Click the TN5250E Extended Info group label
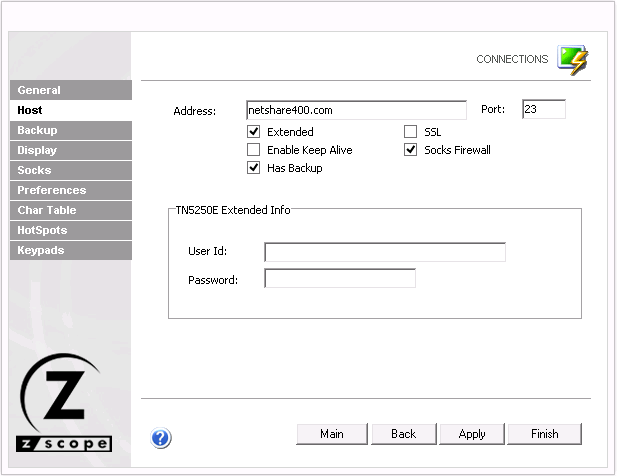Image resolution: width=618 pixels, height=476 pixels. pos(233,210)
